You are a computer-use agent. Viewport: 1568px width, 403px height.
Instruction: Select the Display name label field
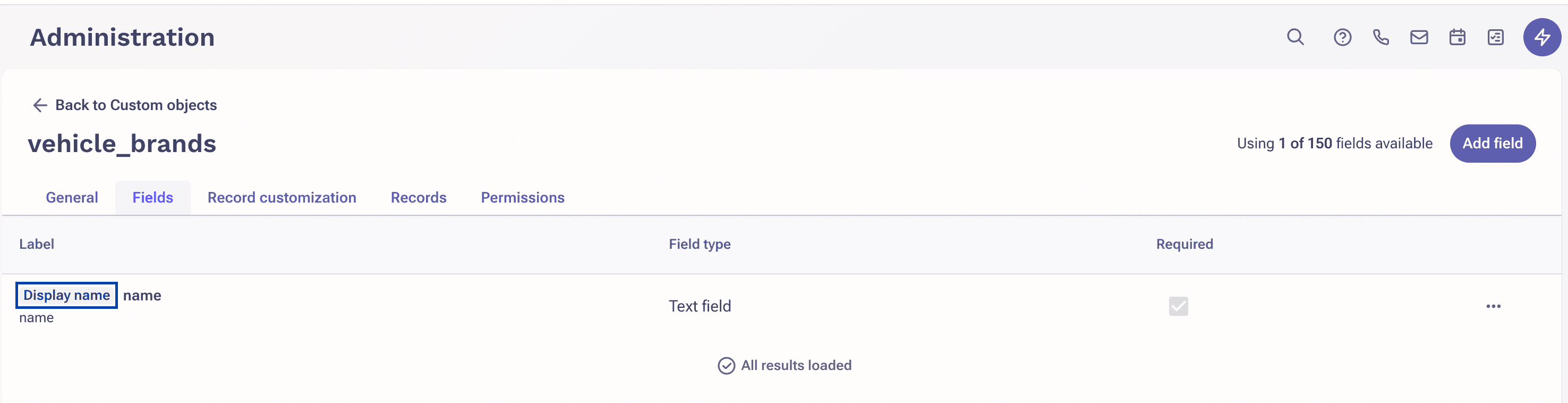(66, 295)
